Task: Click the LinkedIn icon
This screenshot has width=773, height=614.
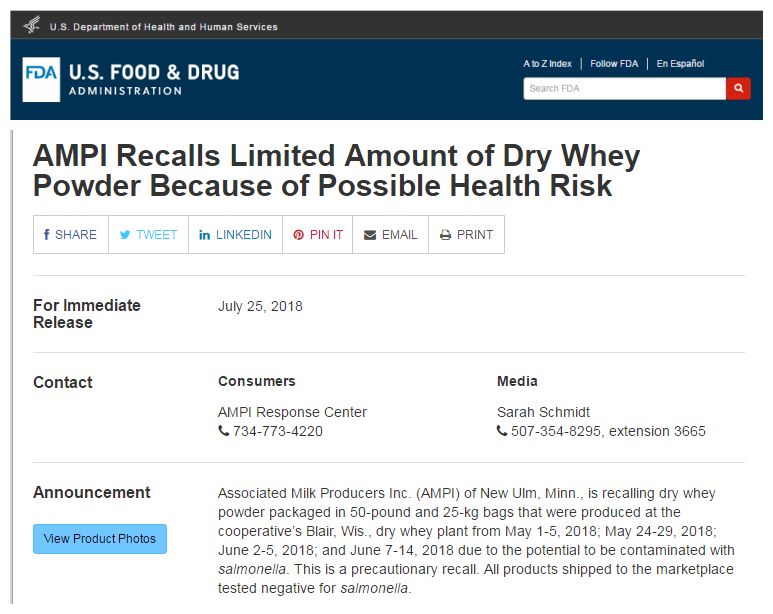Action: [204, 235]
